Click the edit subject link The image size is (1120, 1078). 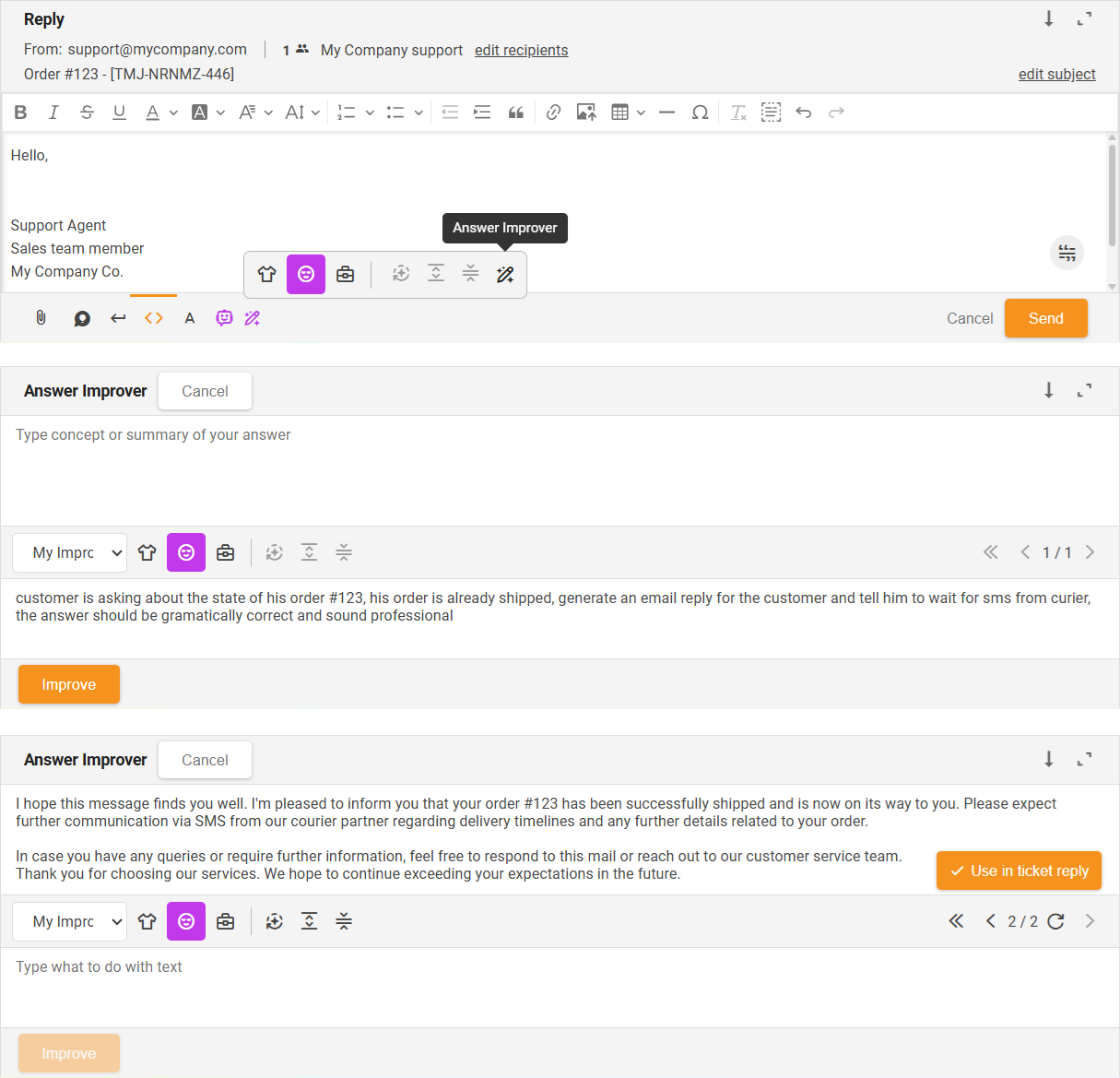[x=1056, y=75]
